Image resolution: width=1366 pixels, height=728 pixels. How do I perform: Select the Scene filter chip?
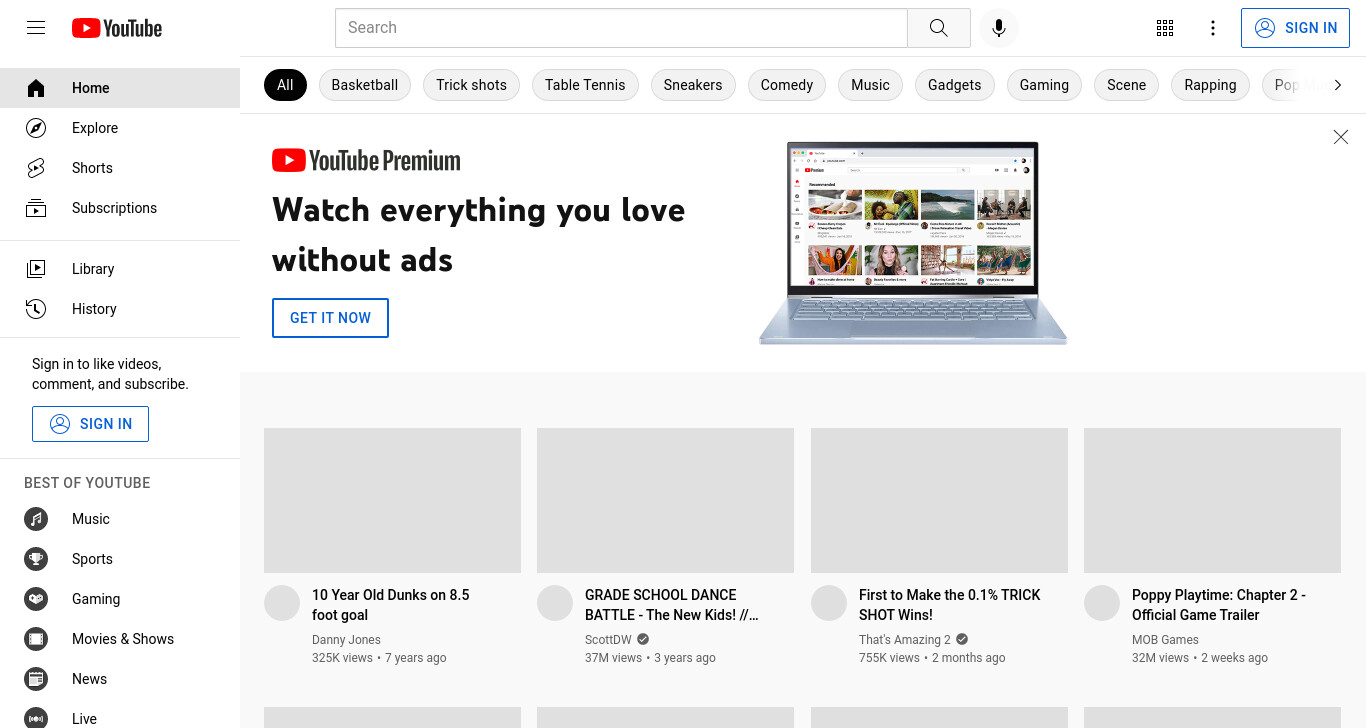click(1126, 85)
